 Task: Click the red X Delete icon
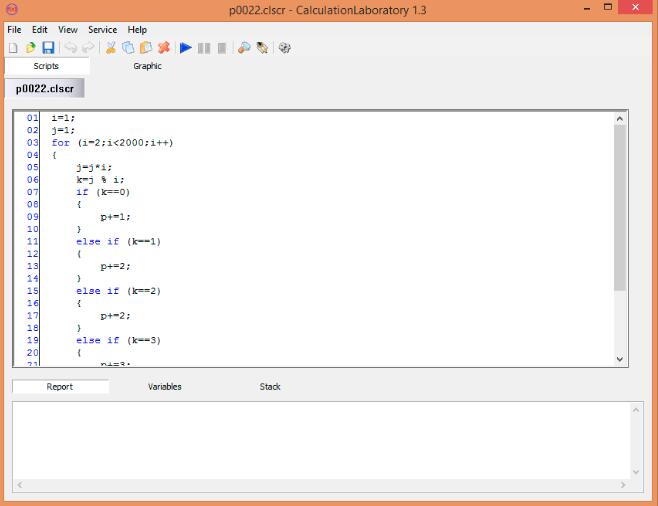(163, 48)
